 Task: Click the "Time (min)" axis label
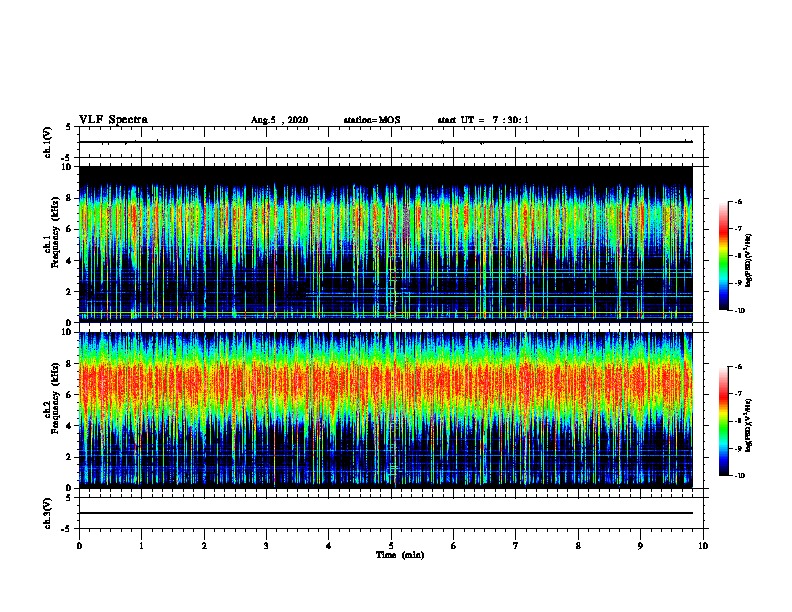pyautogui.click(x=400, y=555)
